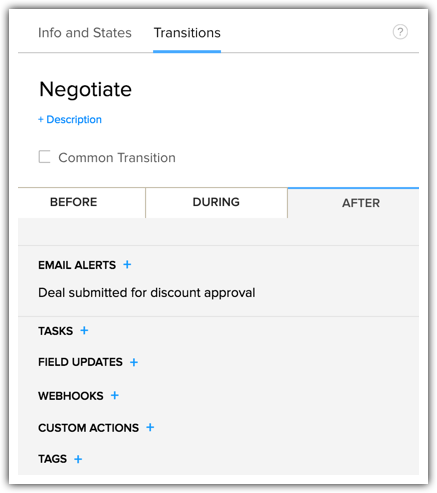Add a tag using the plus icon
The image size is (437, 493).
click(x=78, y=459)
